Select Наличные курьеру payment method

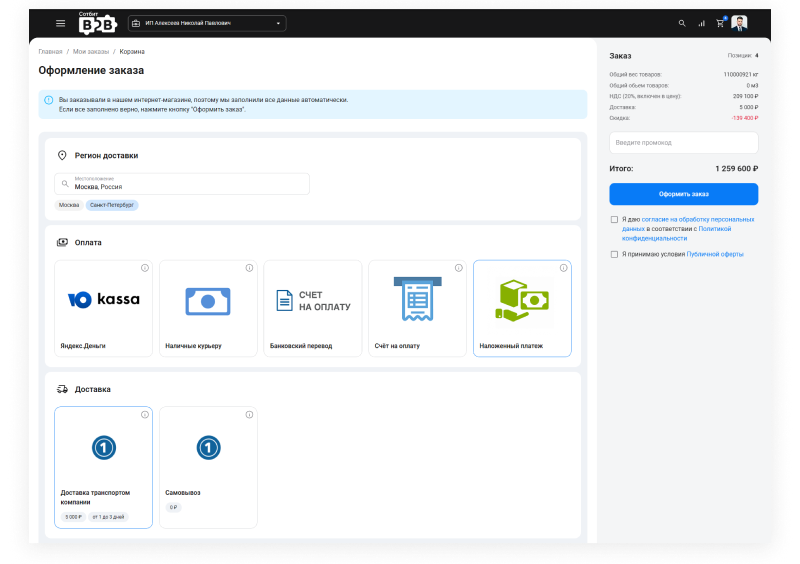(208, 308)
